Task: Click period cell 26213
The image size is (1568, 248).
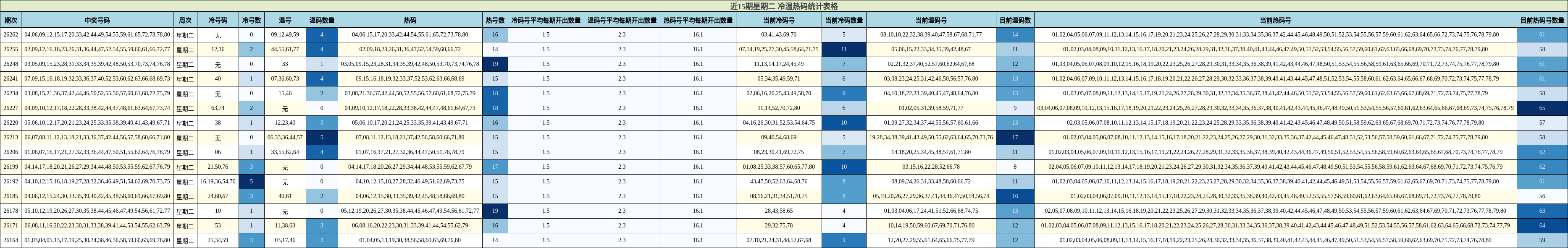Action: (x=11, y=137)
